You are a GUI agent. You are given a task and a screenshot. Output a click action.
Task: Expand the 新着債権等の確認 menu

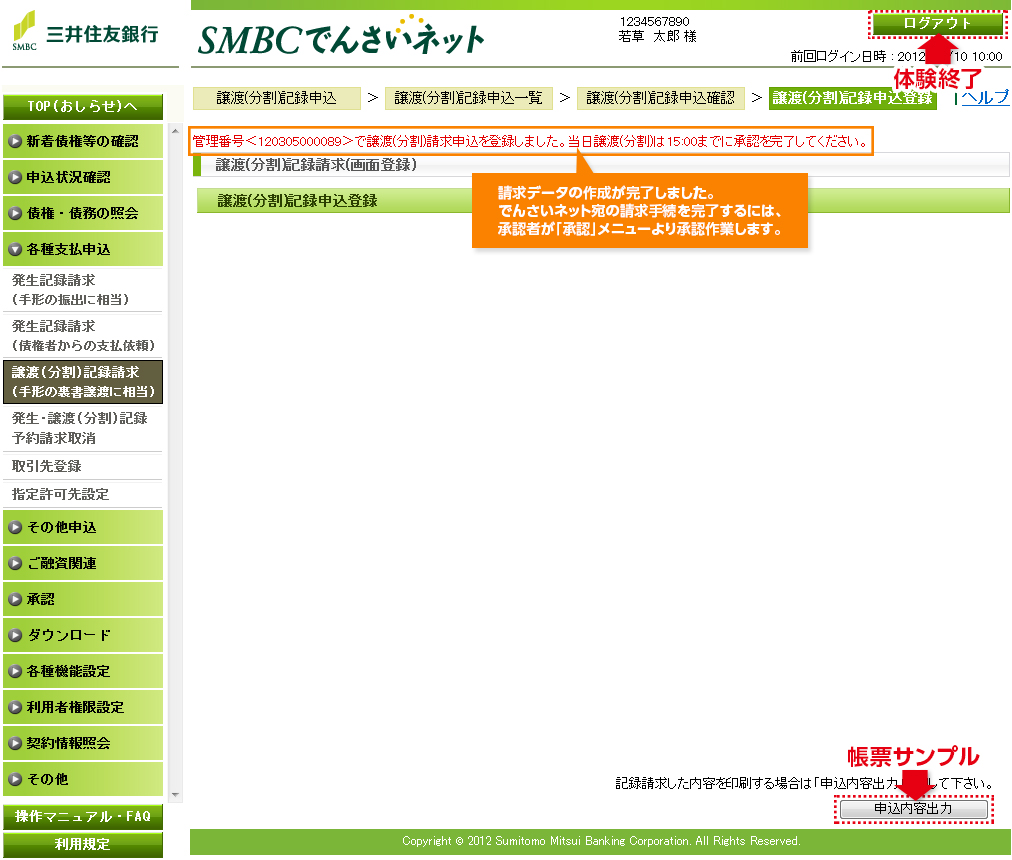83,141
